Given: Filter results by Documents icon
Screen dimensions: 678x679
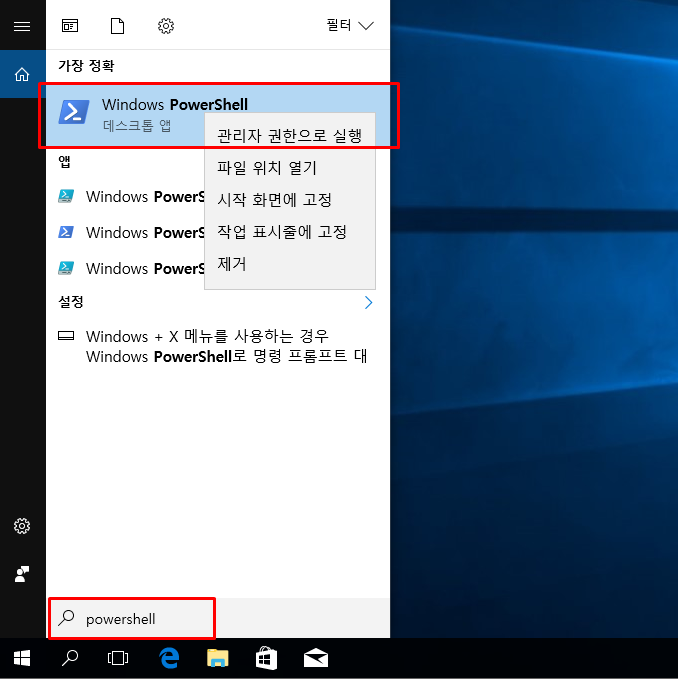Looking at the screenshot, I should coord(117,26).
